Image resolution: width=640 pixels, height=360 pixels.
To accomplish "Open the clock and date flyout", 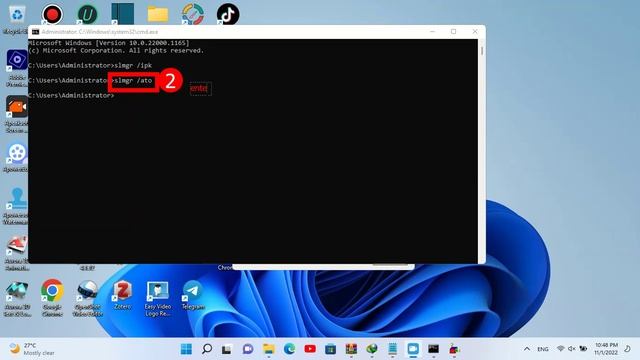I will (606, 349).
